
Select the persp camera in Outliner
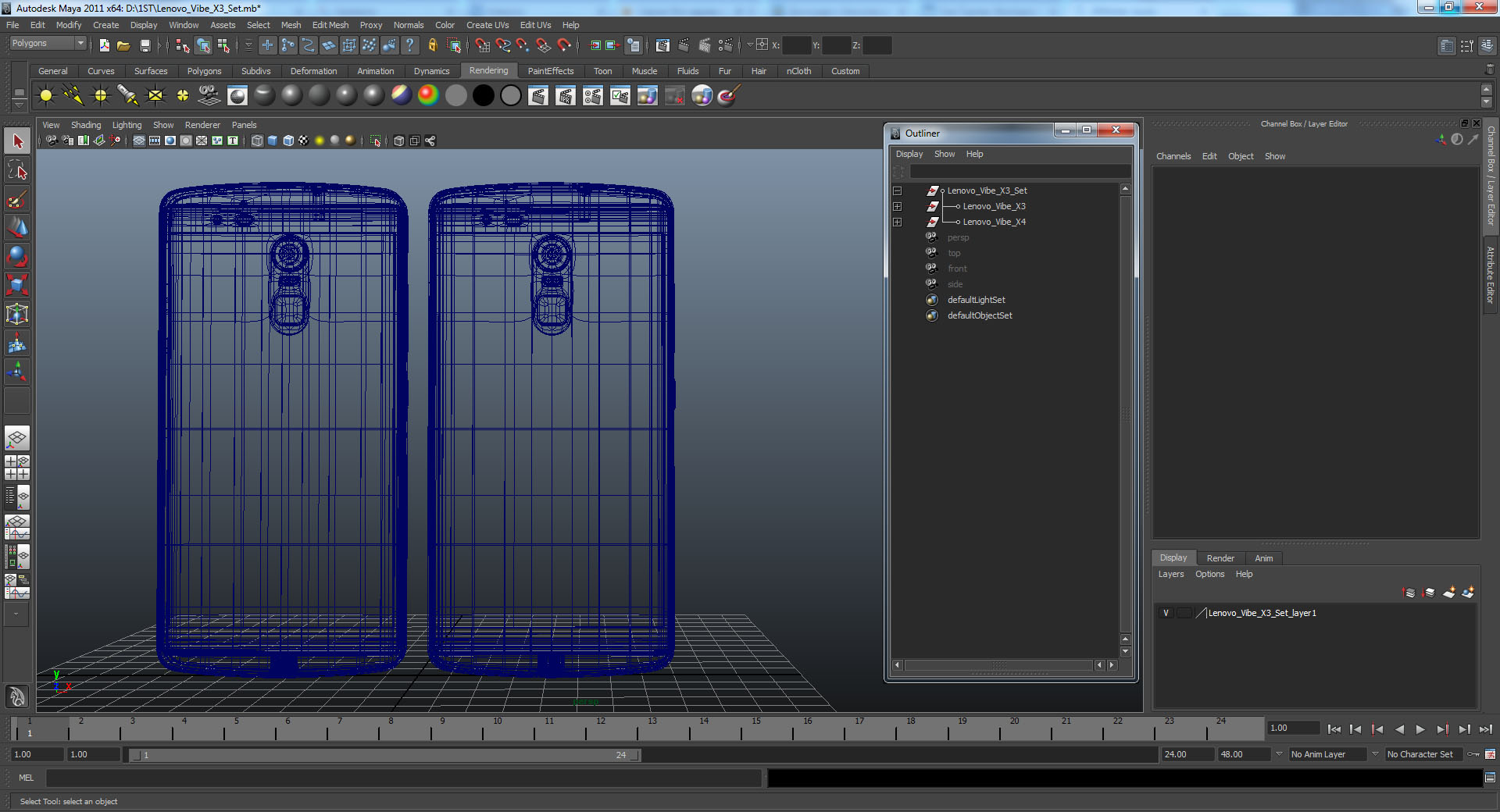coord(958,237)
